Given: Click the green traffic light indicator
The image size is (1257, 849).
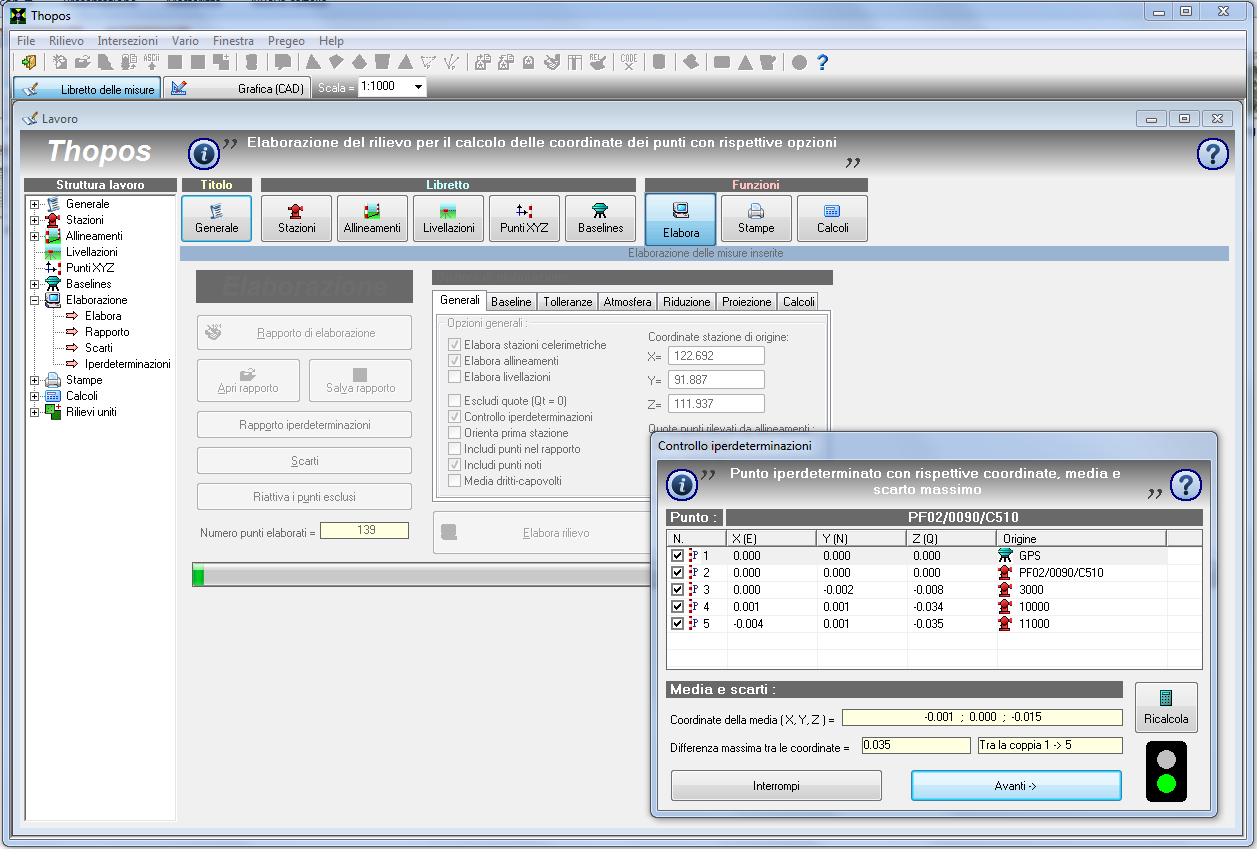Looking at the screenshot, I should pyautogui.click(x=1165, y=783).
